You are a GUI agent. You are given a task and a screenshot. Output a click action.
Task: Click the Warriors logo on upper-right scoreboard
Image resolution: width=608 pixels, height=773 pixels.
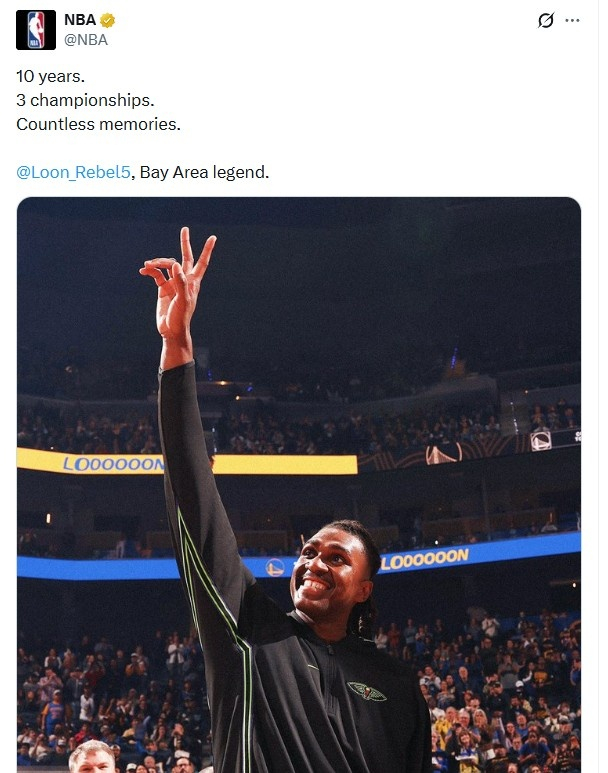tap(541, 440)
